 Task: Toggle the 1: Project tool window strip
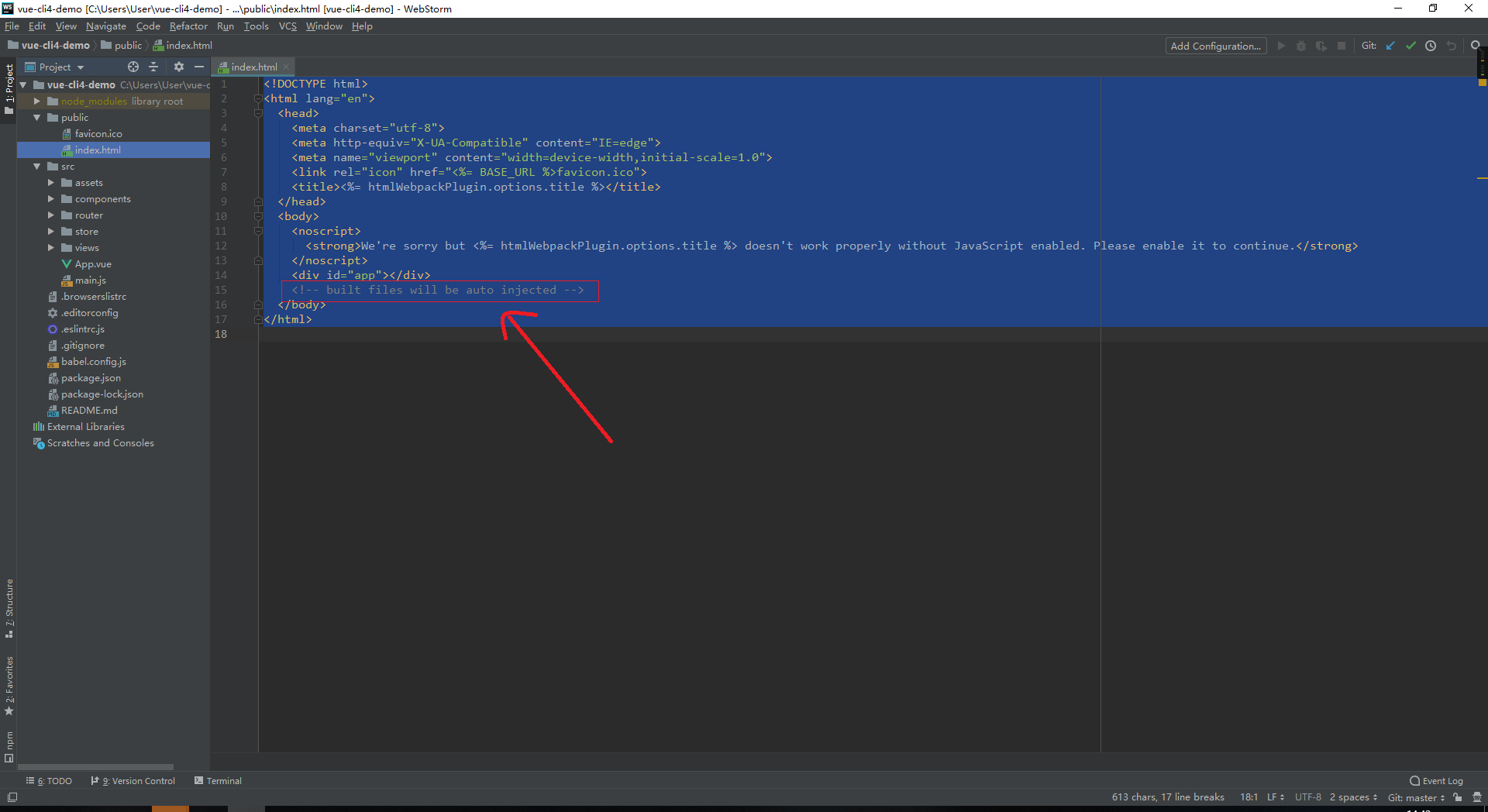(x=9, y=89)
